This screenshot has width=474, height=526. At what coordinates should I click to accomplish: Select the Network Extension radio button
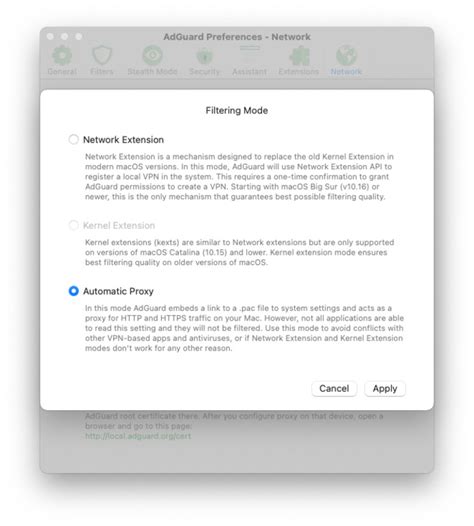[x=73, y=139]
